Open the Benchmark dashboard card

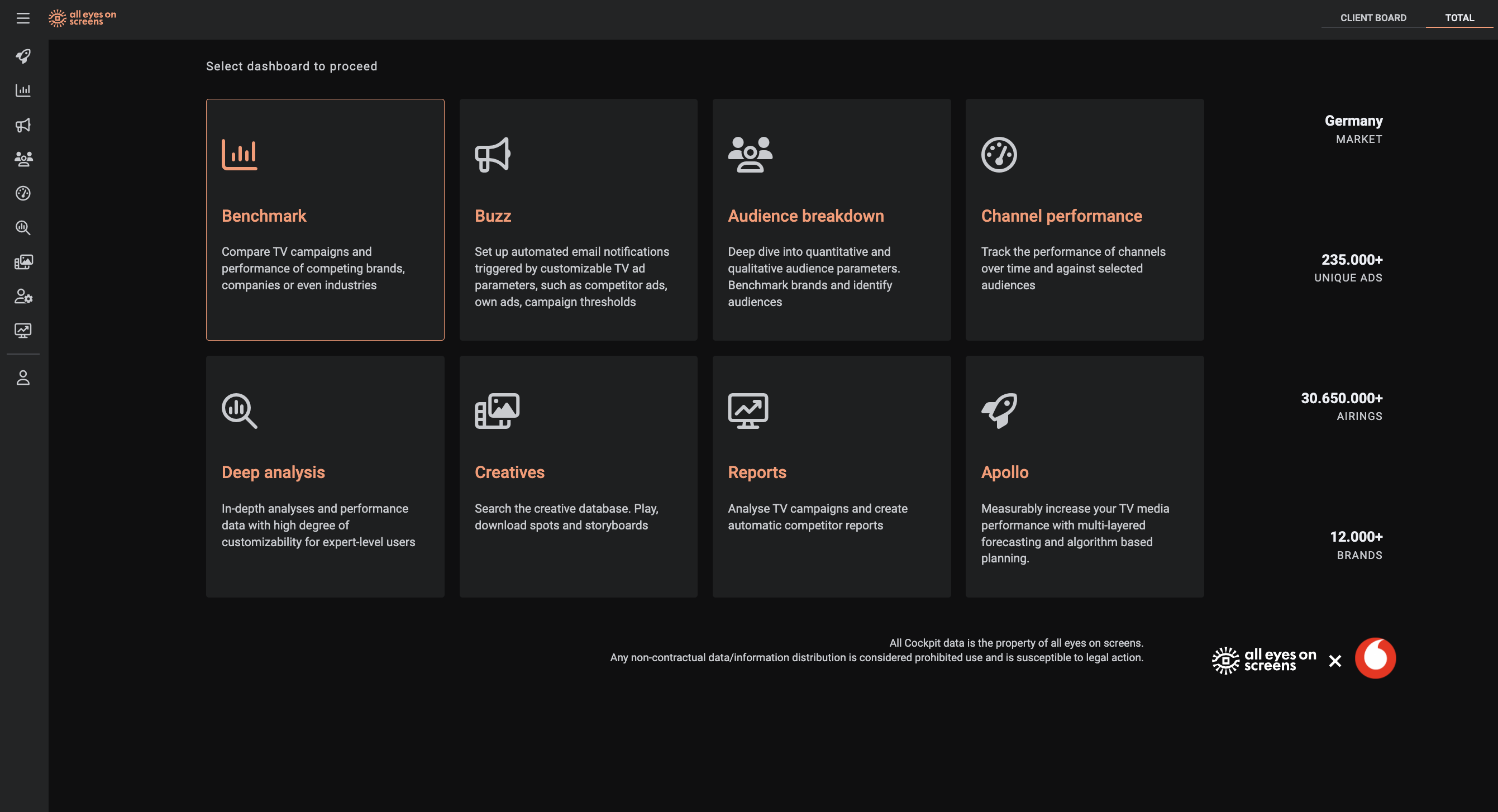[x=325, y=219]
